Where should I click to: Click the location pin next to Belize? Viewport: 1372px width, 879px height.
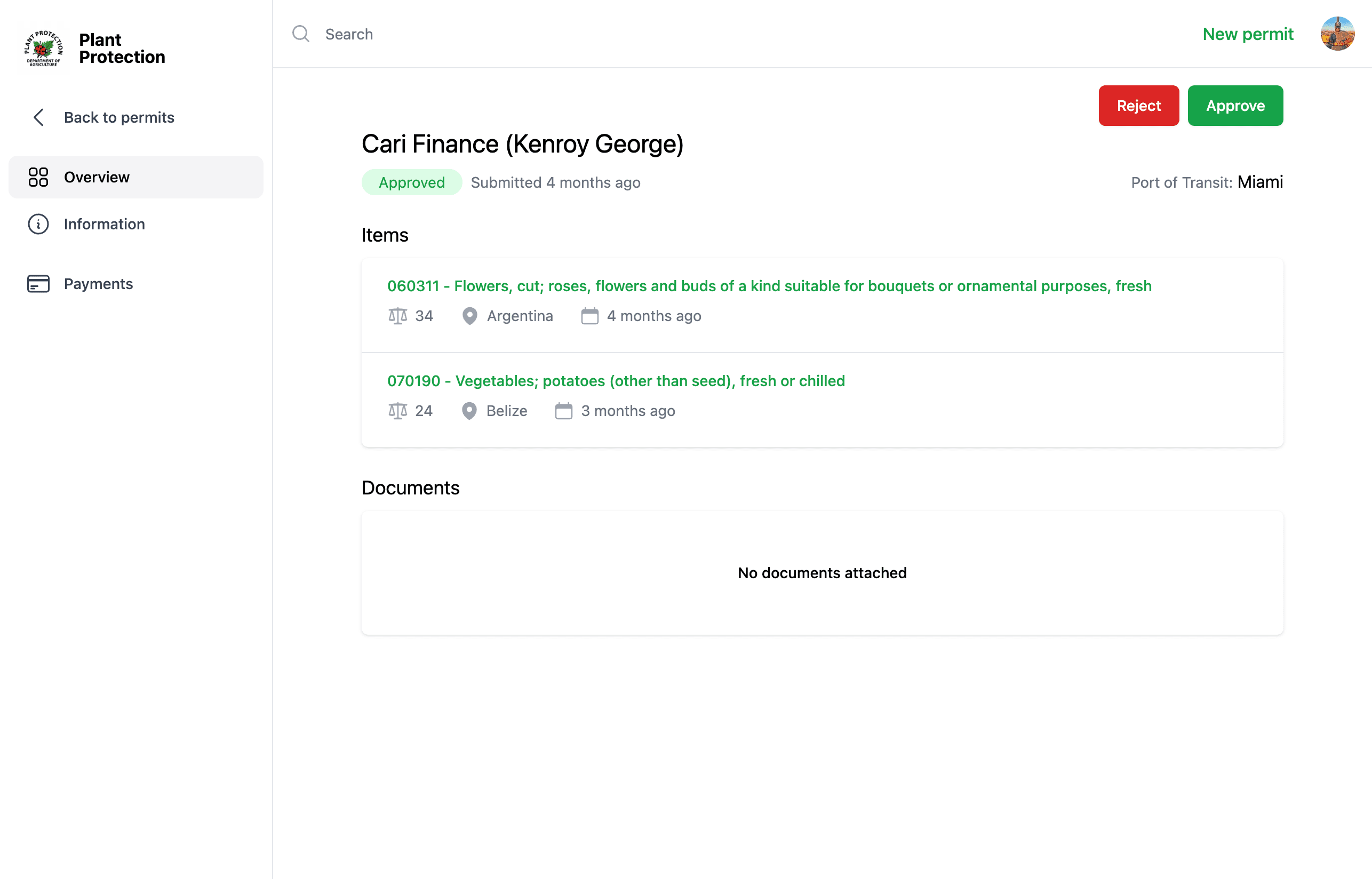pyautogui.click(x=469, y=411)
